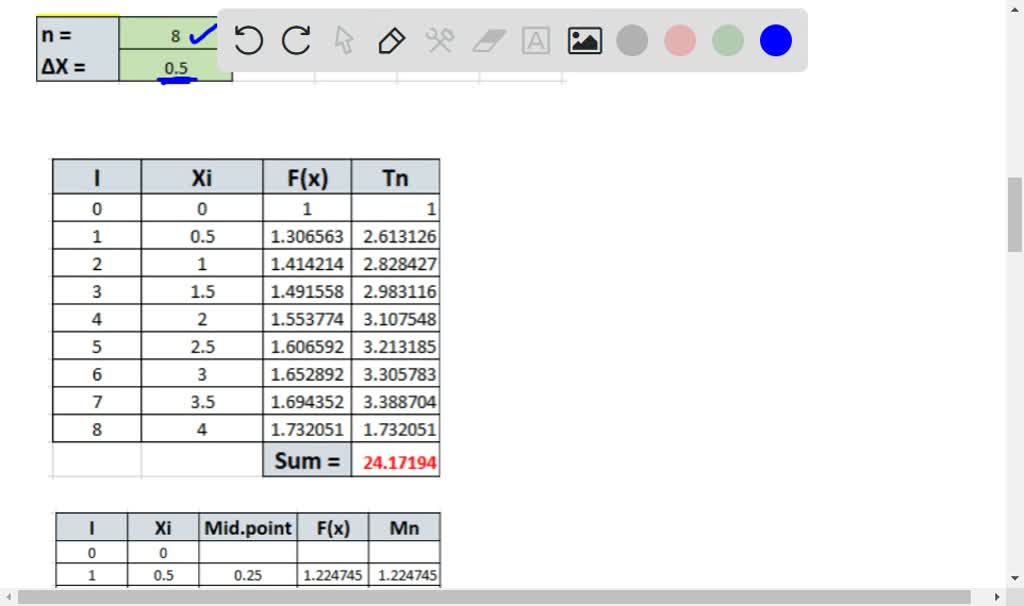Click cell with value 1.606592
This screenshot has height=606, width=1024.
[x=307, y=346]
